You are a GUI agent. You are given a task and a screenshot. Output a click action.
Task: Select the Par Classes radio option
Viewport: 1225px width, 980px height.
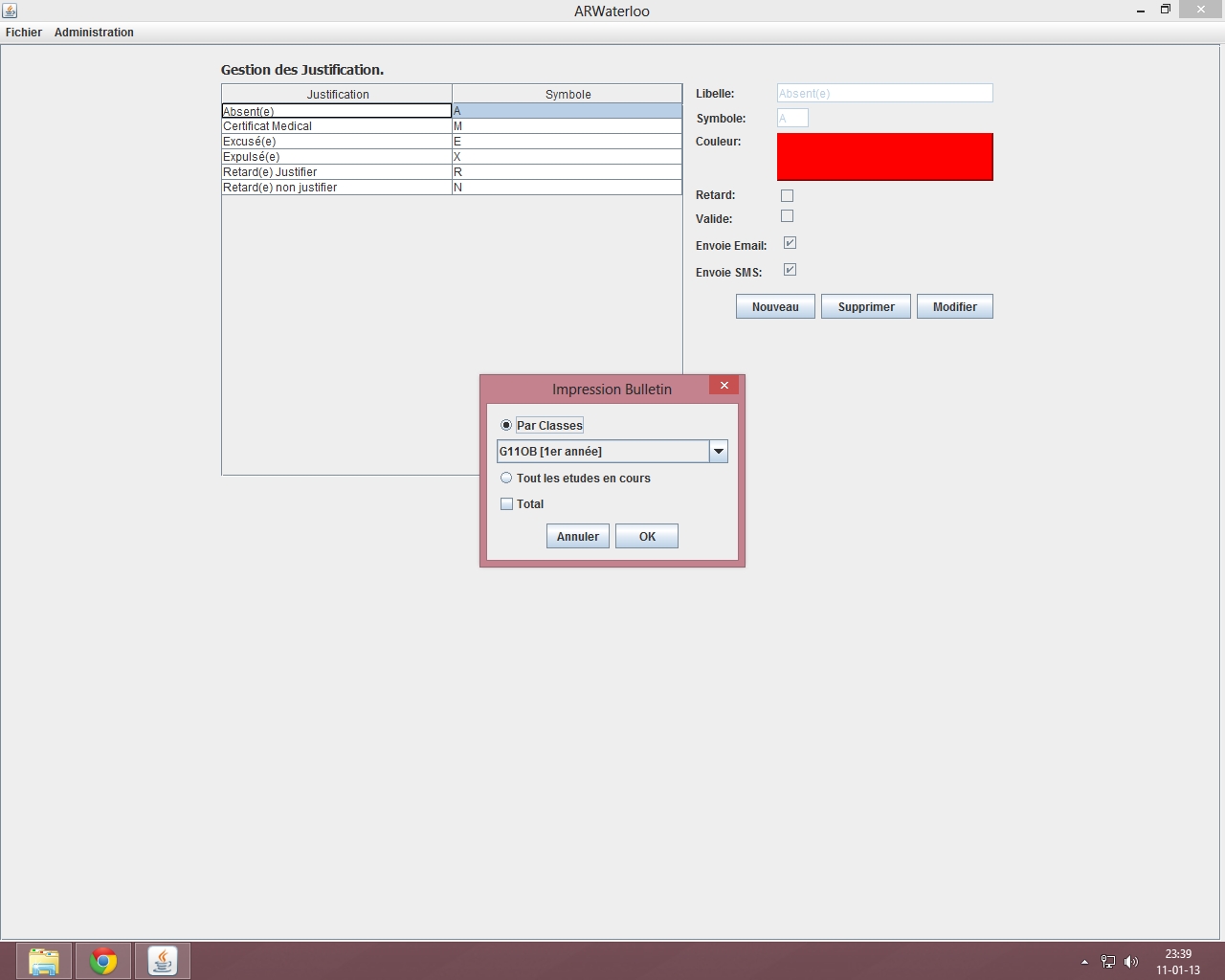[506, 425]
